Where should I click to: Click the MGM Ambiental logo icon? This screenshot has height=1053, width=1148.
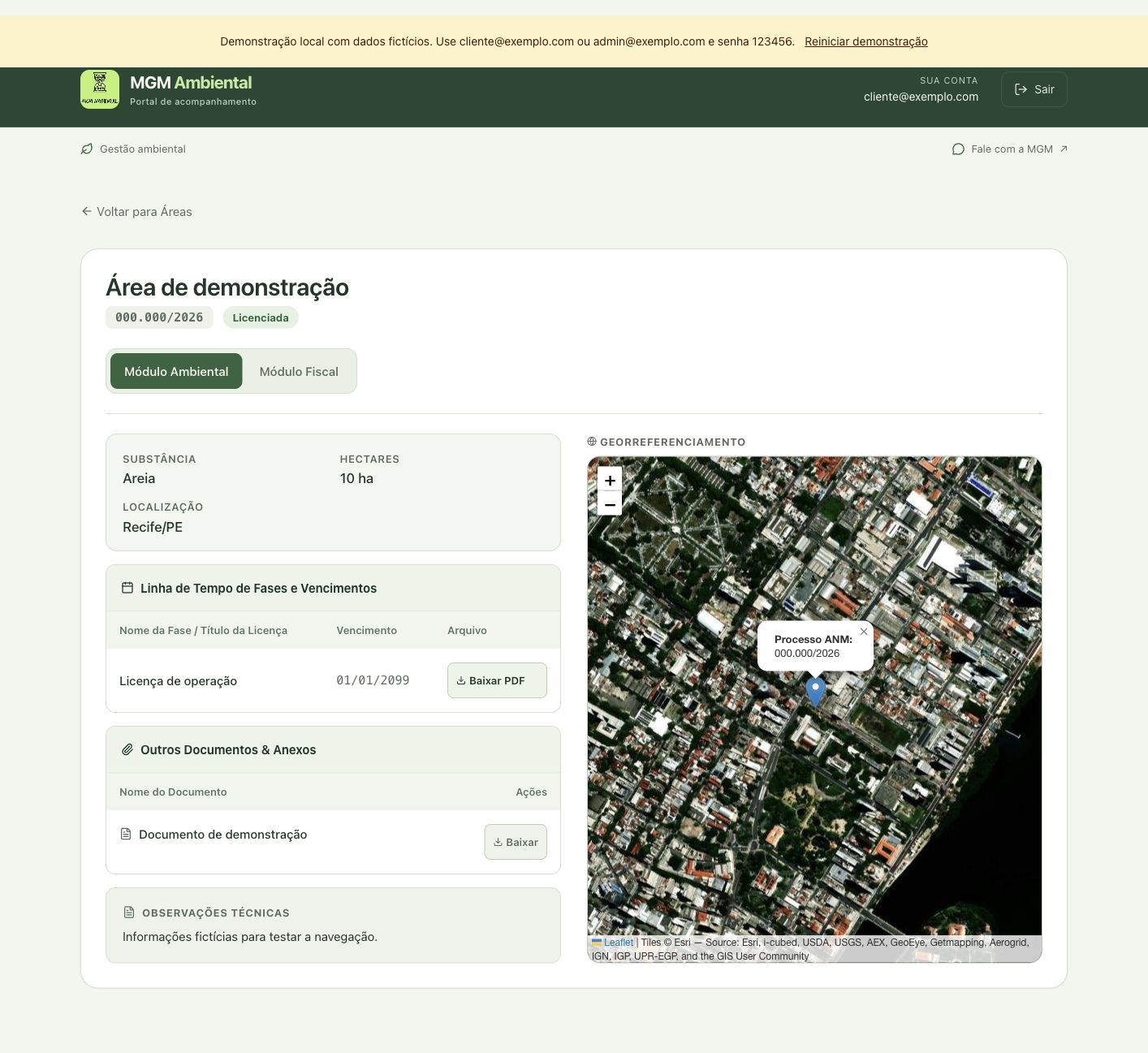point(100,89)
